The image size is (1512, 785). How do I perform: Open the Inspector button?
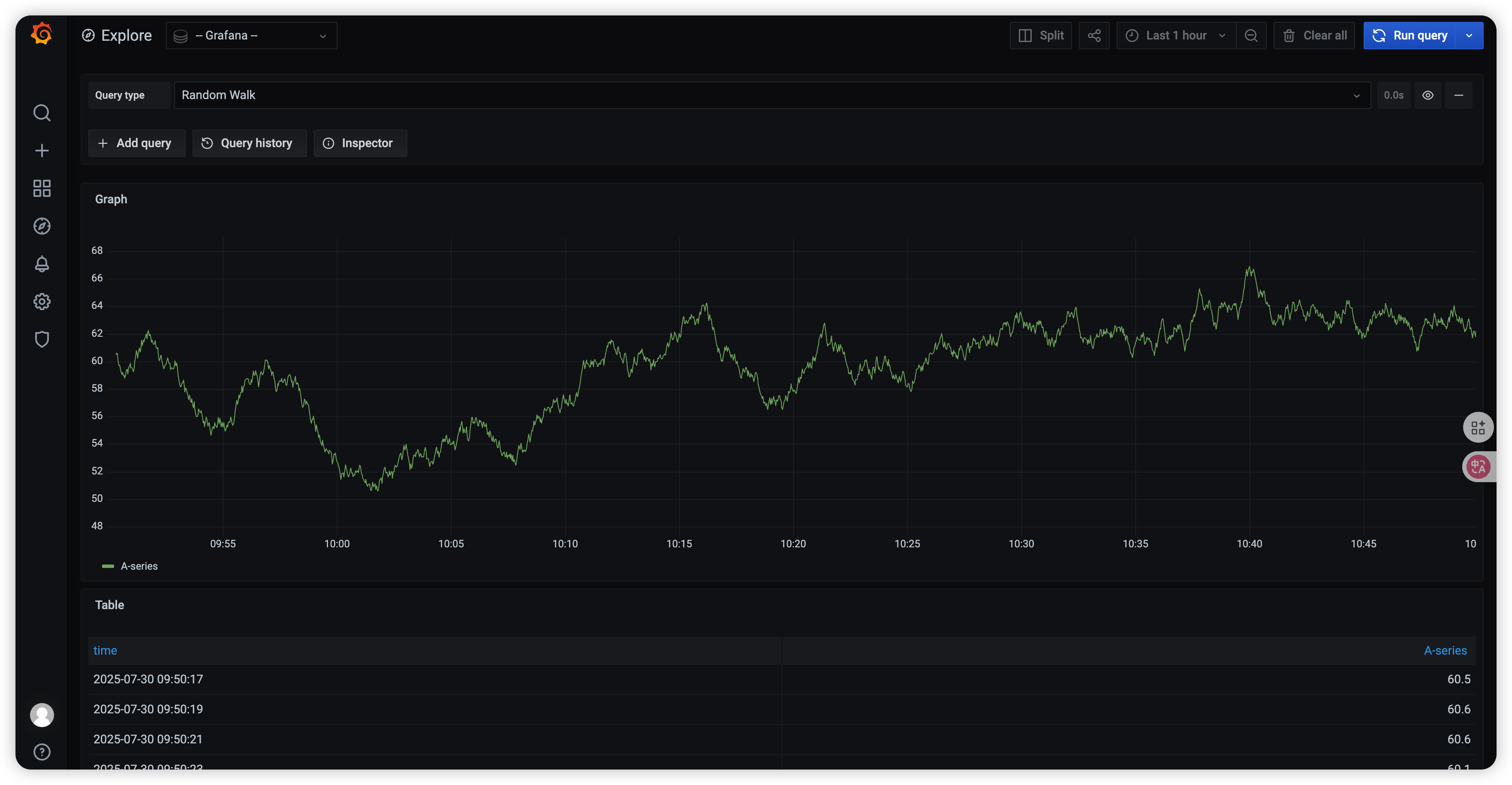pos(360,143)
